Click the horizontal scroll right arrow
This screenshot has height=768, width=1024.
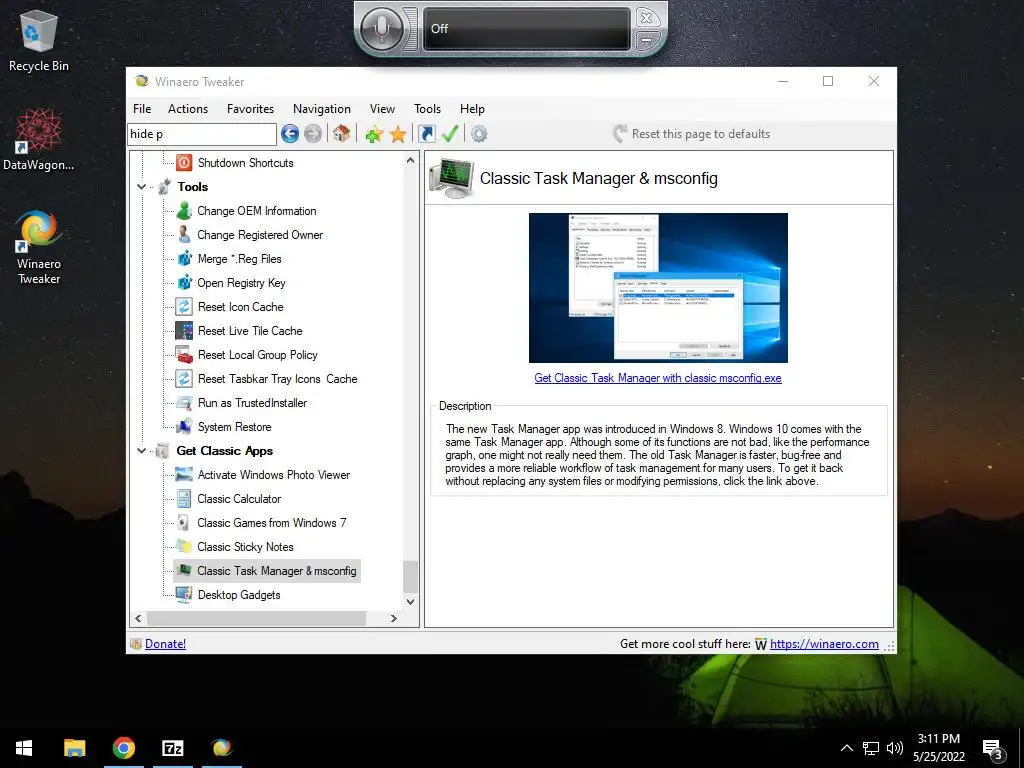[393, 618]
